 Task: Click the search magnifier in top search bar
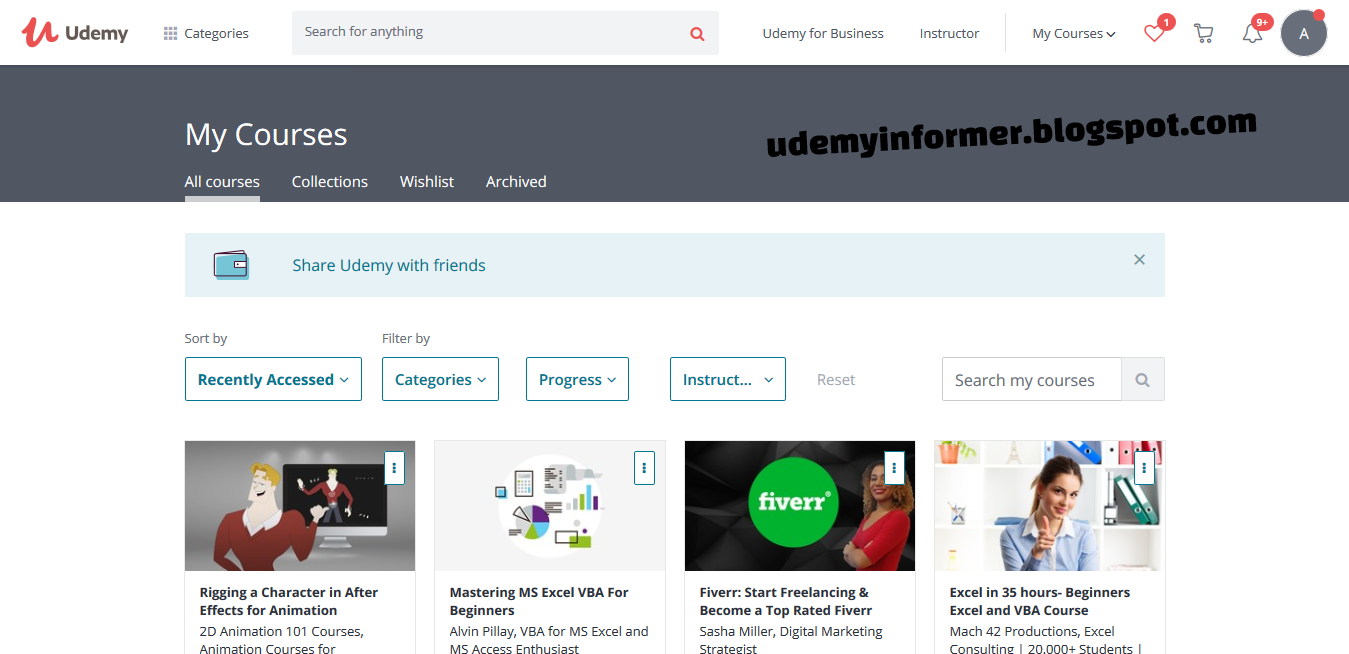point(696,32)
